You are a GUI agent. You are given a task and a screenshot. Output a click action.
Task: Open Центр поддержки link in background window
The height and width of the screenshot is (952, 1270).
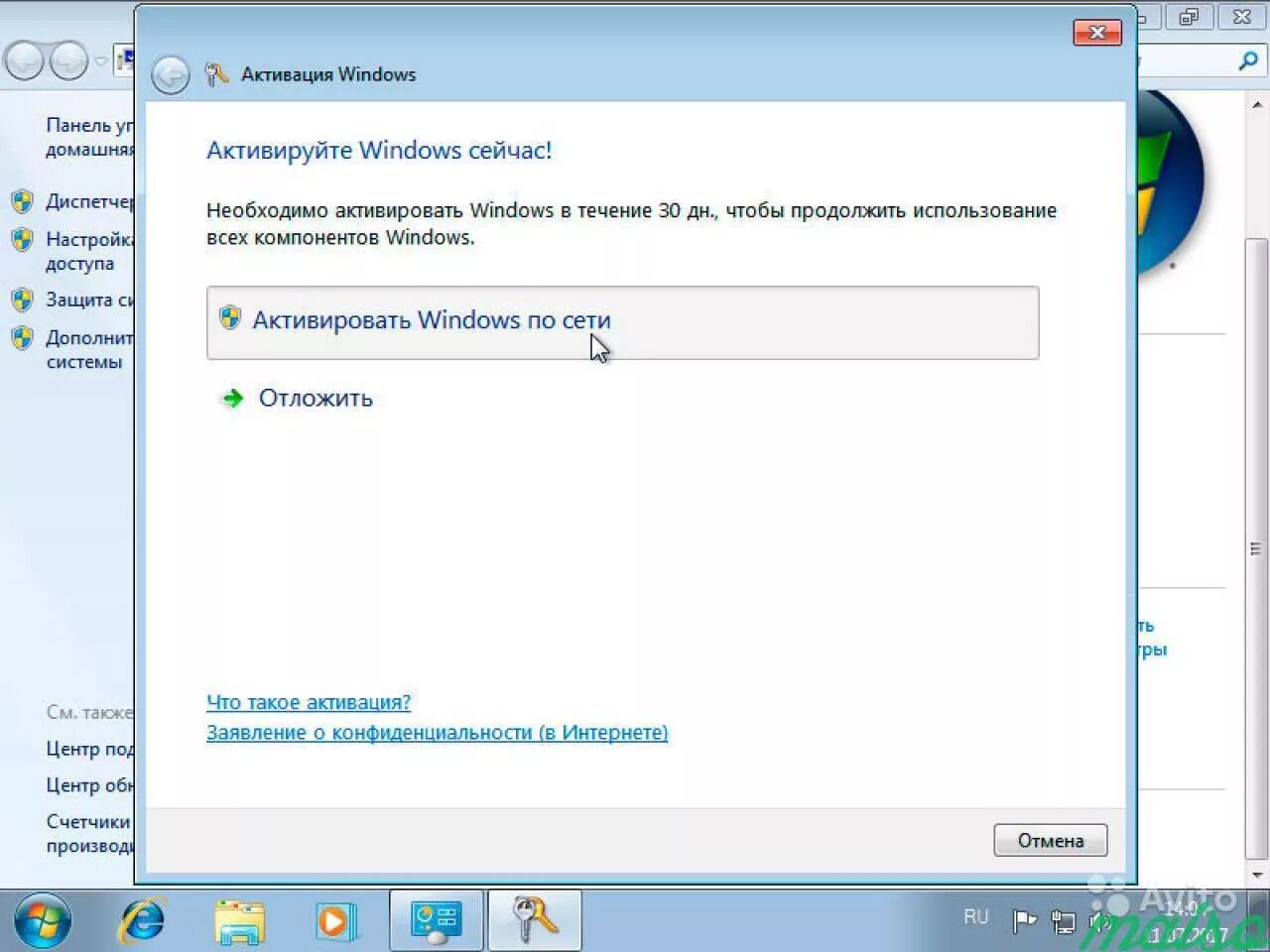[x=89, y=749]
